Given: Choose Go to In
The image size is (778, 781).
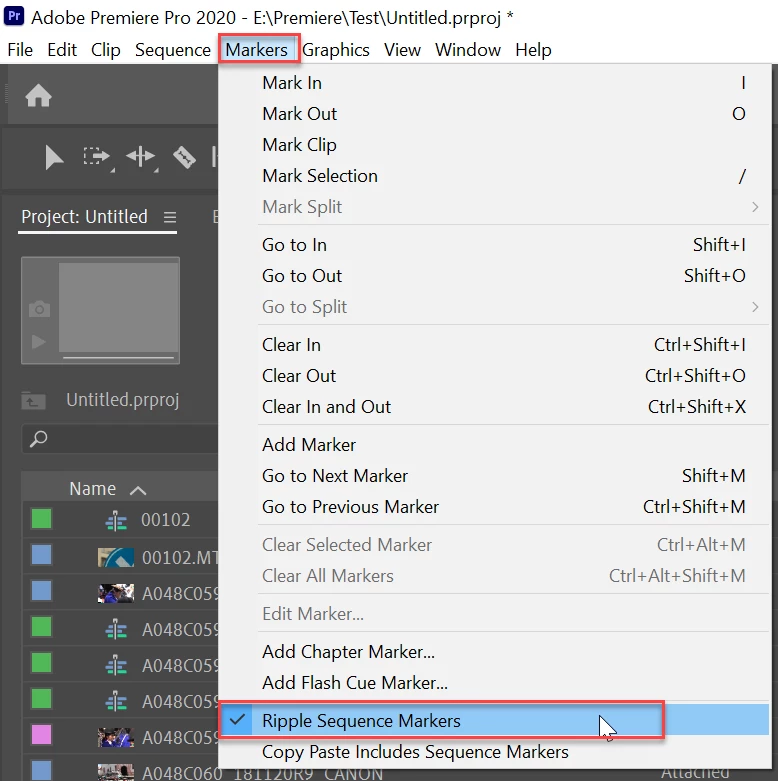Looking at the screenshot, I should point(495,245).
